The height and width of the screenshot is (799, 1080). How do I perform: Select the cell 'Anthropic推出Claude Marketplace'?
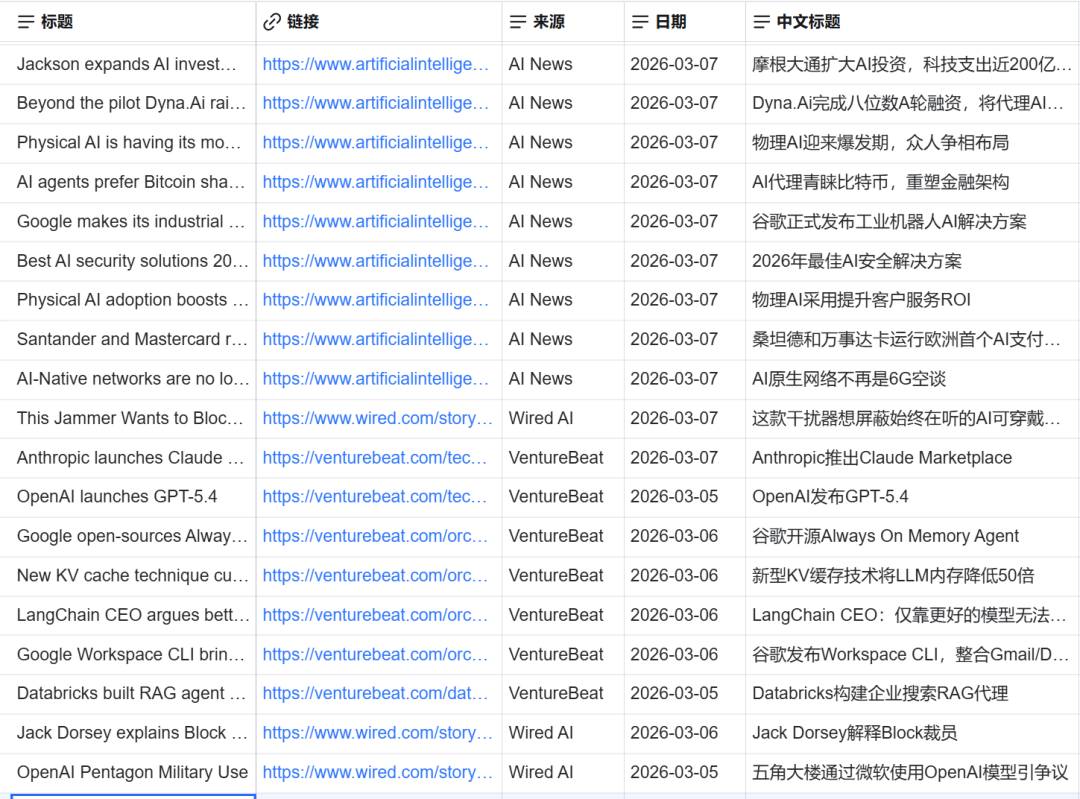point(913,457)
